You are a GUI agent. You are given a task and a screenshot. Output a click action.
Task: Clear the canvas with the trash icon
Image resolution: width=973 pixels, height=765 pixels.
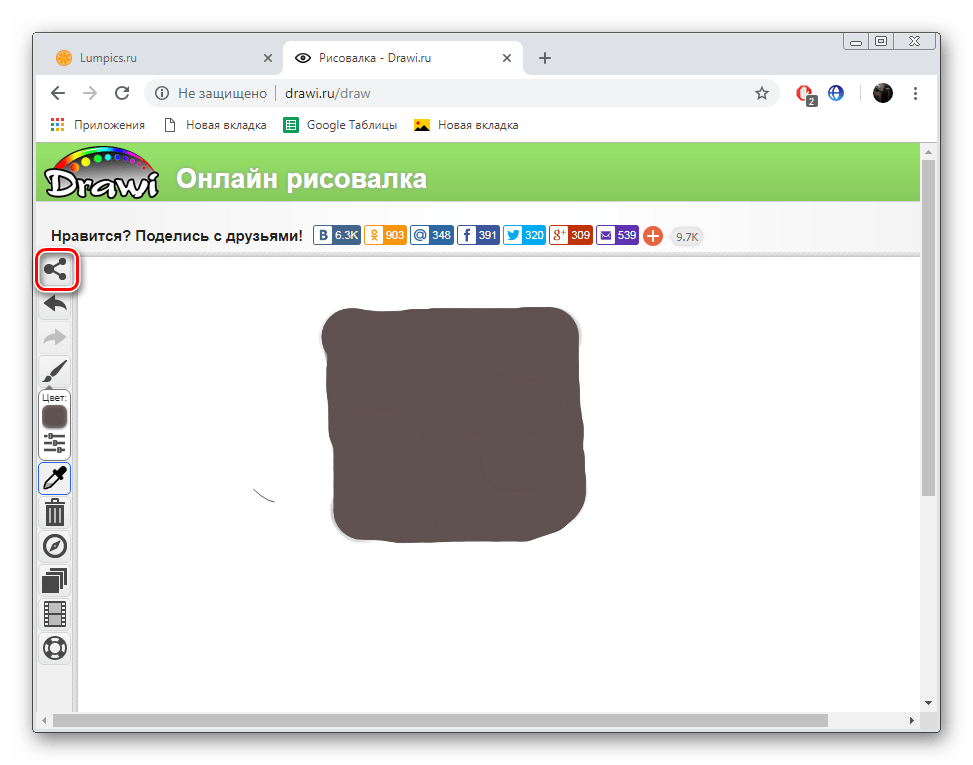pos(55,513)
